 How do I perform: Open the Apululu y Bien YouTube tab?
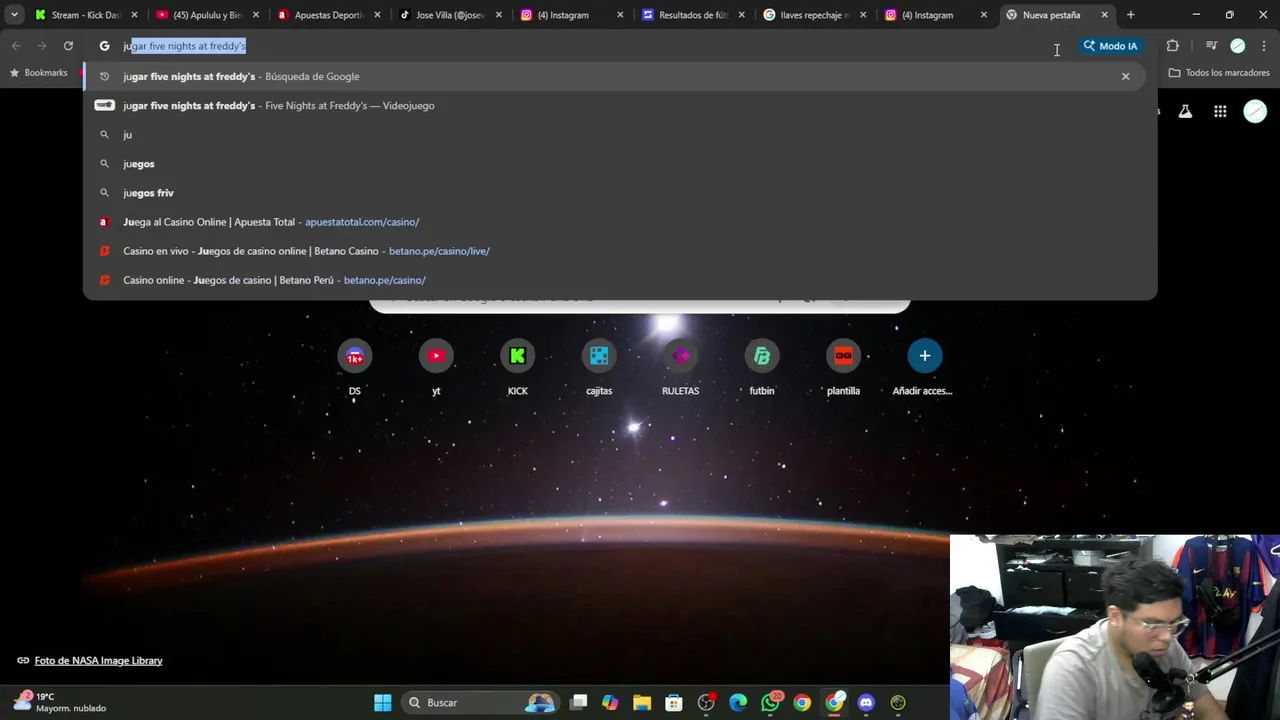(206, 15)
